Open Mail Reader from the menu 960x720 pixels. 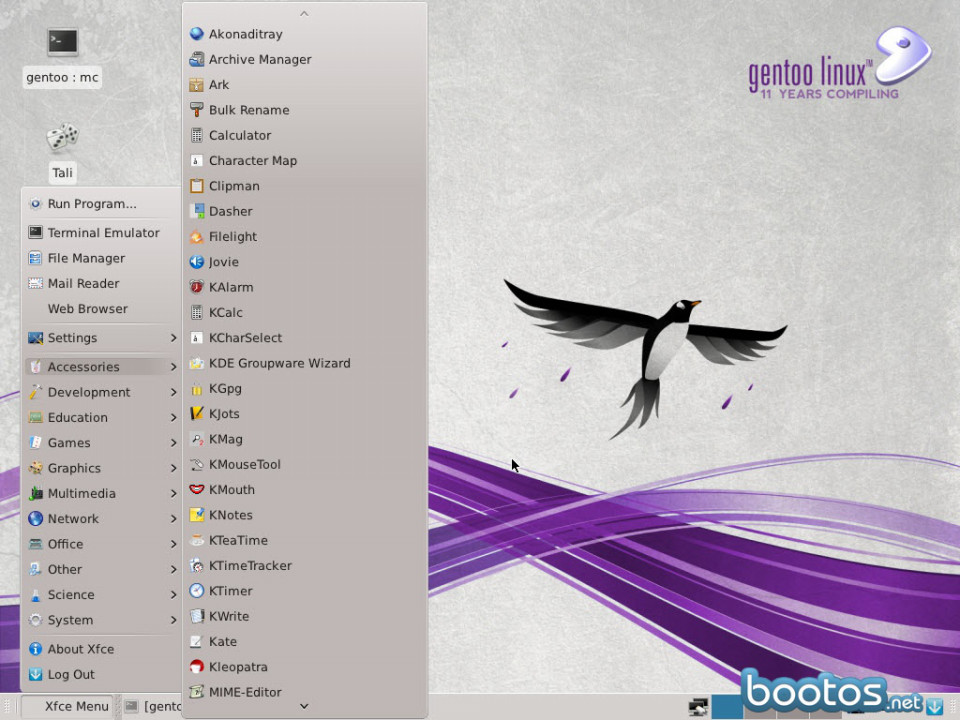102,283
